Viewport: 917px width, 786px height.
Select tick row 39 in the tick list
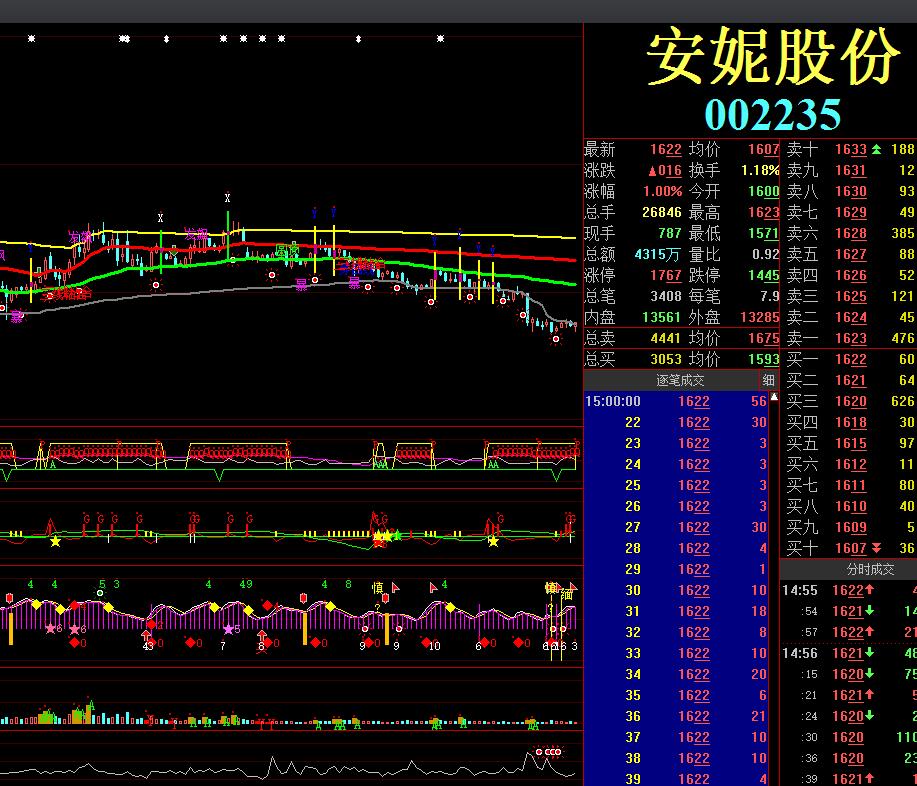676,779
